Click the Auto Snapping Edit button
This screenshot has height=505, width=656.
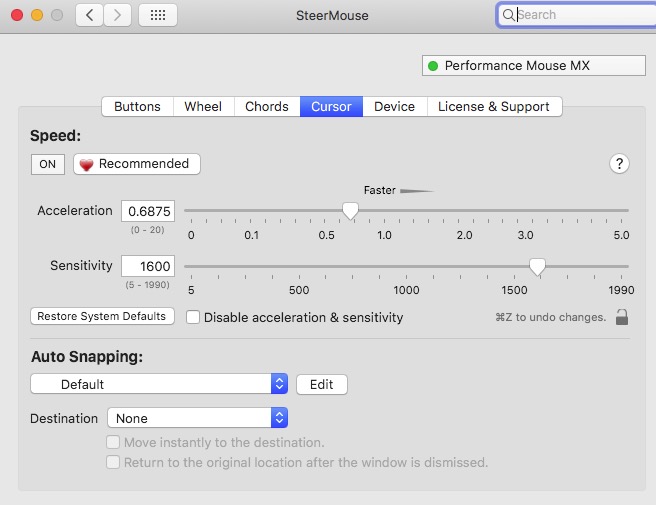tap(322, 385)
